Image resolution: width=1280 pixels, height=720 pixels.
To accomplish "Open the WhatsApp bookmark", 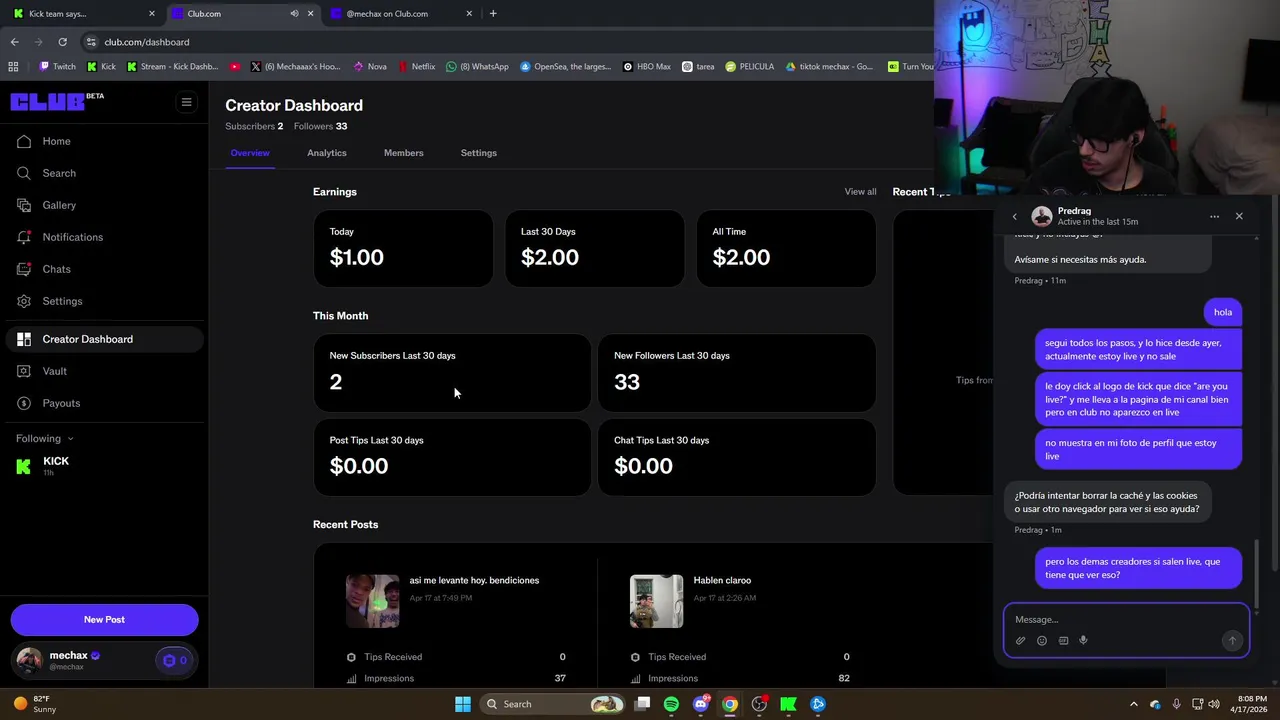I will [477, 67].
